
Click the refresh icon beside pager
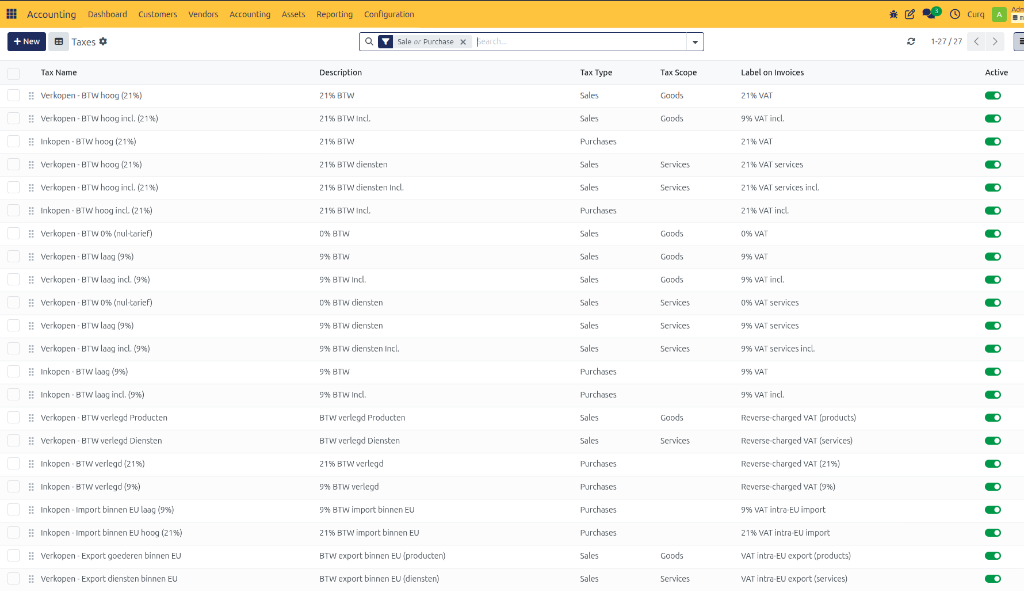pos(911,41)
